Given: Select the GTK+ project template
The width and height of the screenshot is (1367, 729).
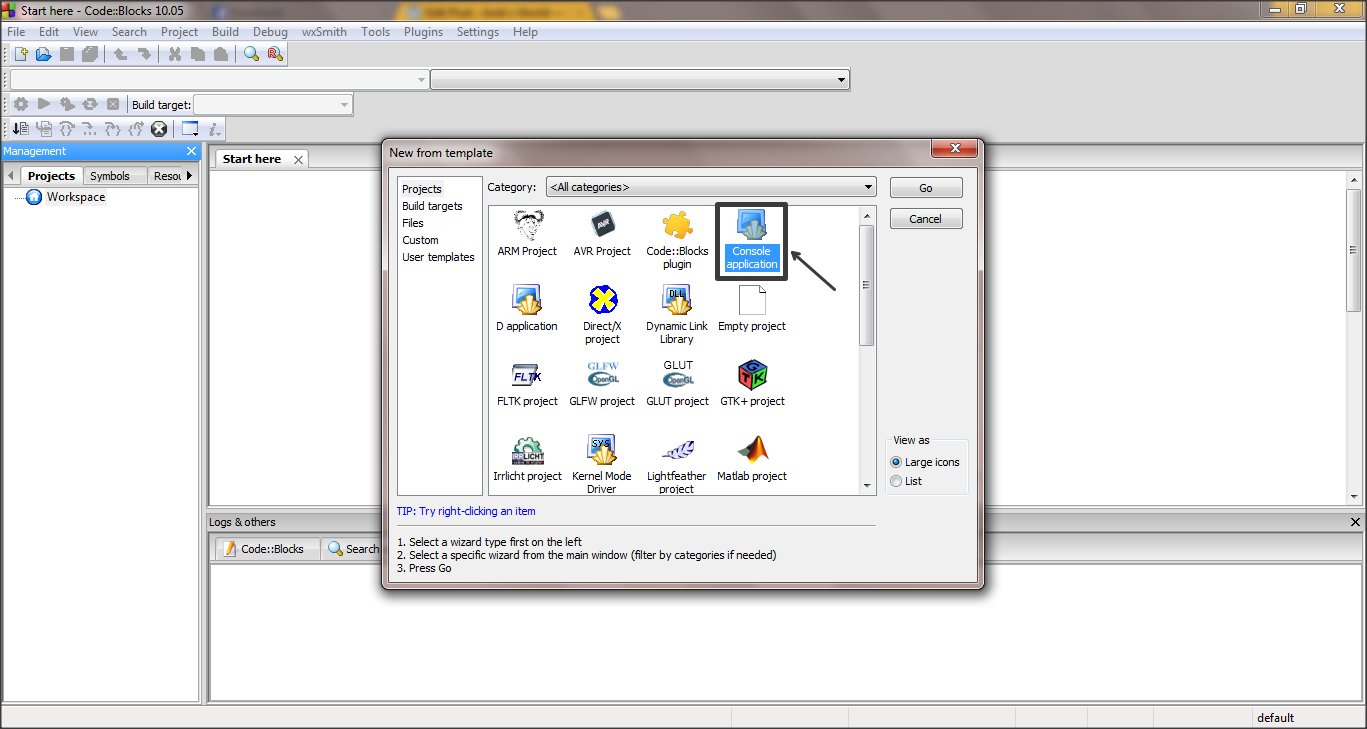Looking at the screenshot, I should tap(752, 384).
